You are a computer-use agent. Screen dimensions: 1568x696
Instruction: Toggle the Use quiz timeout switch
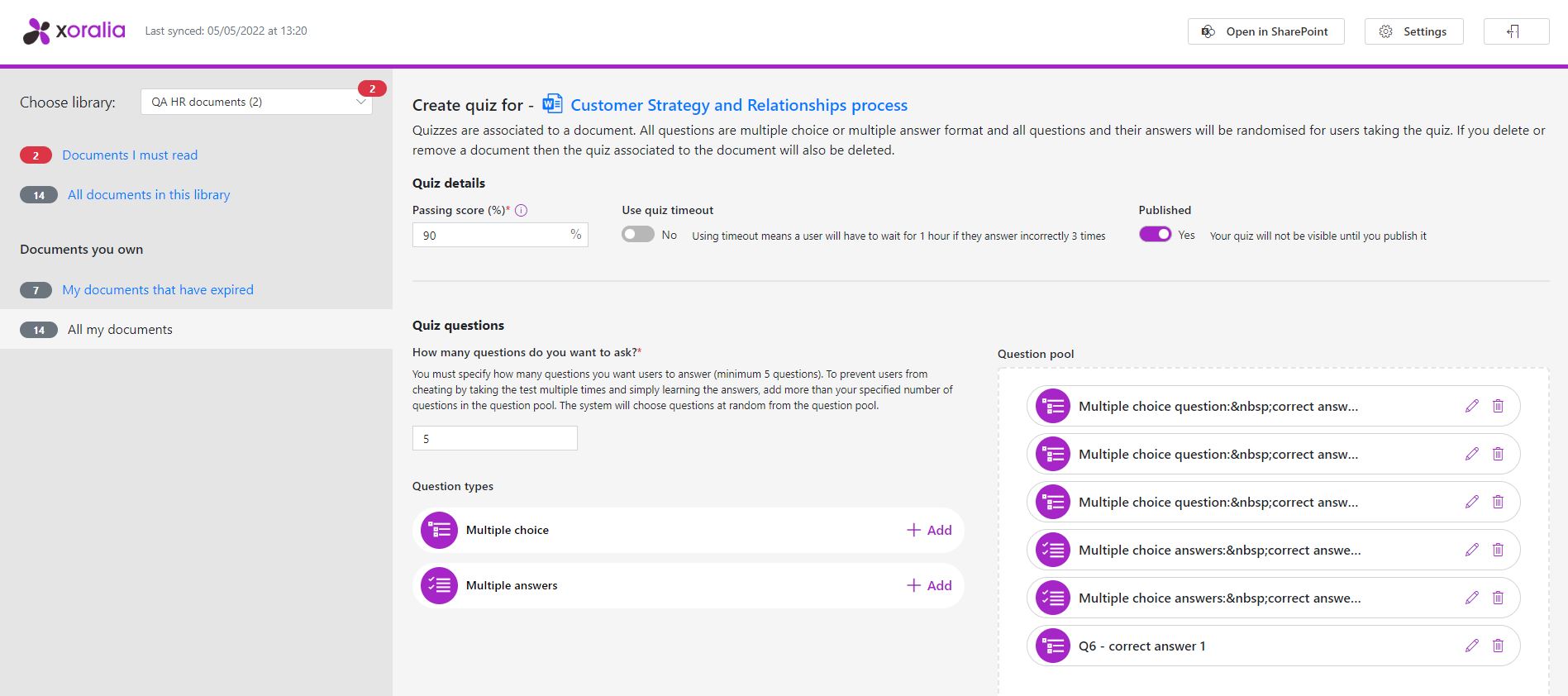(x=638, y=235)
